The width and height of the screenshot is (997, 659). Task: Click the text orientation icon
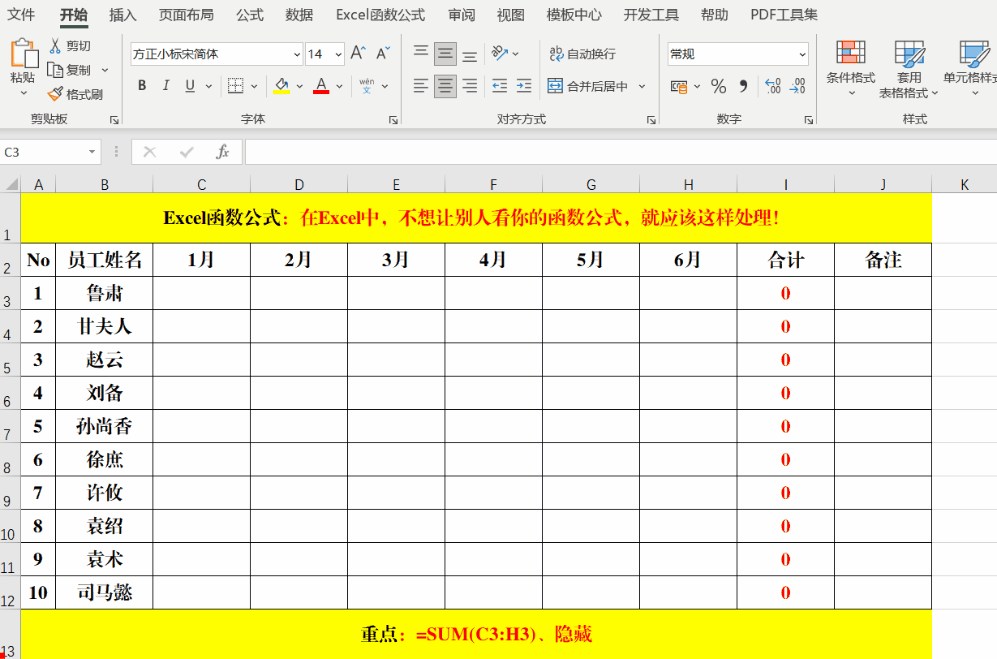coord(500,53)
